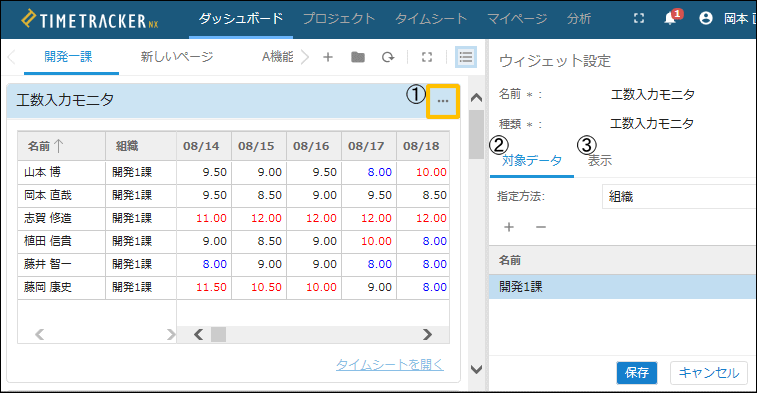Click horizontal scrollbar thumb under dates
Image resolution: width=757 pixels, height=393 pixels.
tap(218, 335)
